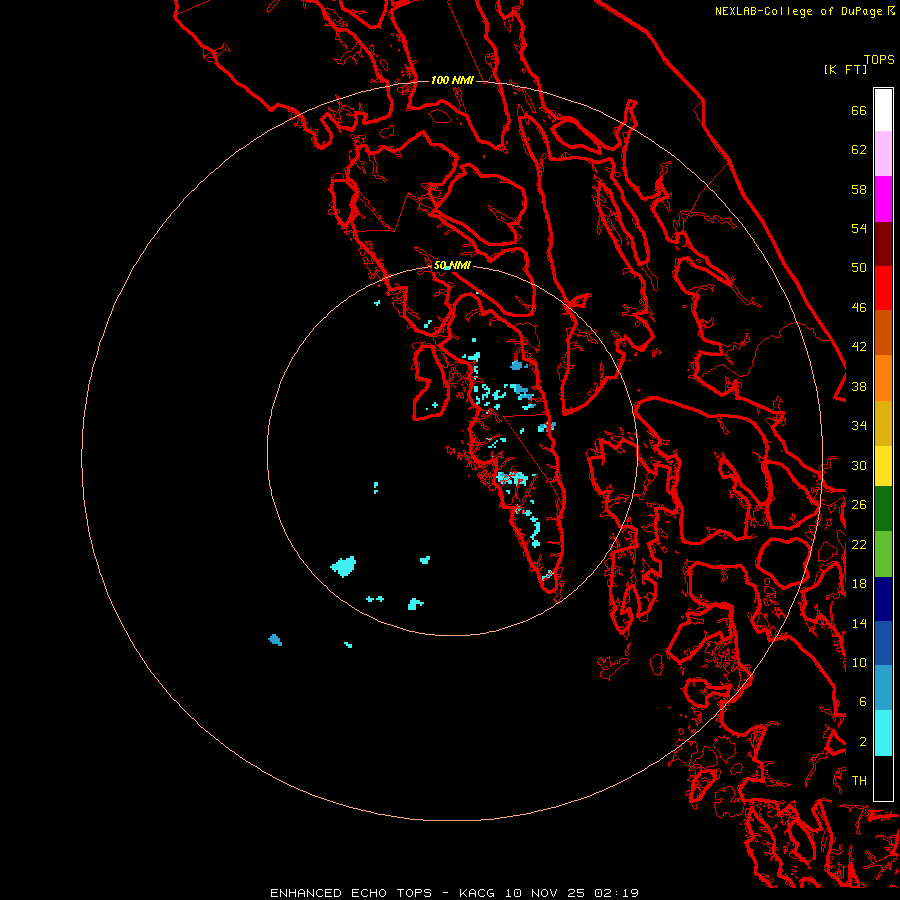Click the legend value '14'
This screenshot has width=900, height=900.
point(859,623)
